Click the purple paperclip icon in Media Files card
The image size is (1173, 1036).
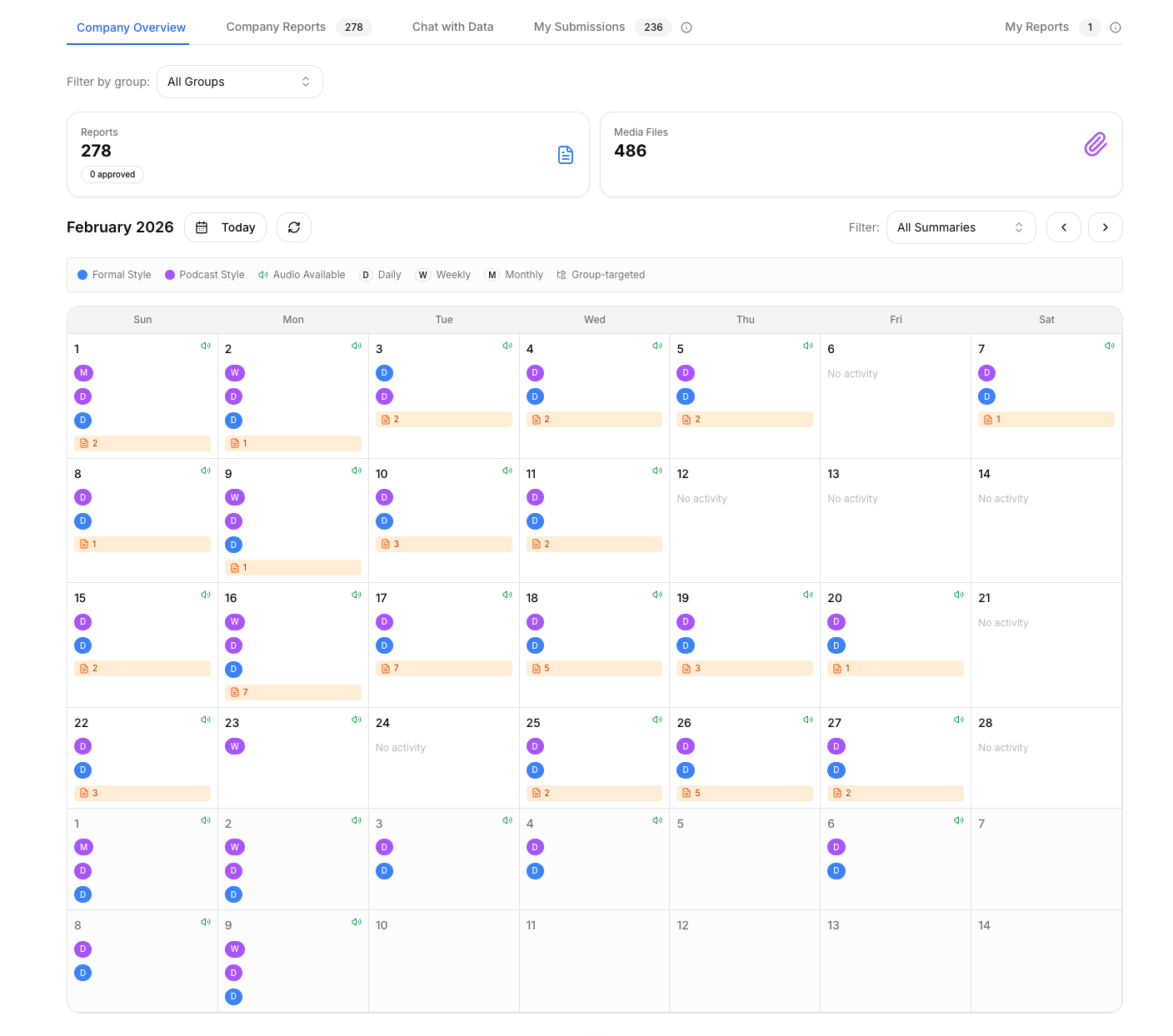tap(1096, 145)
